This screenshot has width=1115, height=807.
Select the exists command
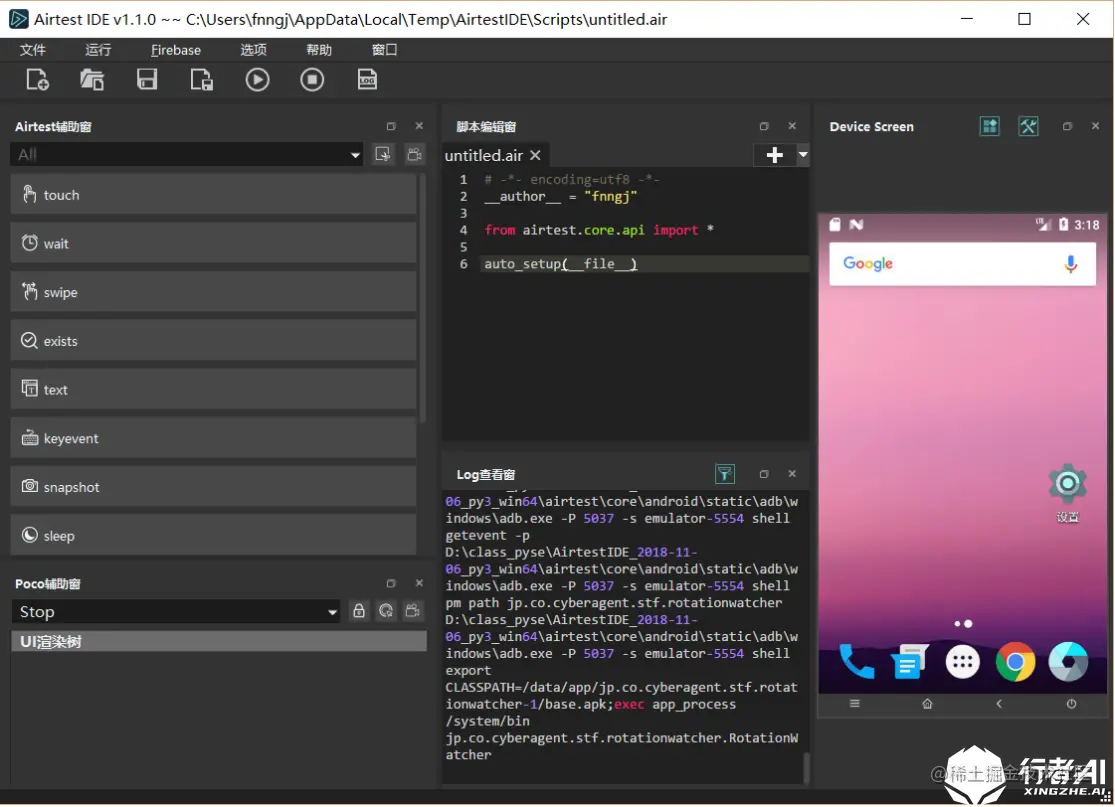coord(213,341)
